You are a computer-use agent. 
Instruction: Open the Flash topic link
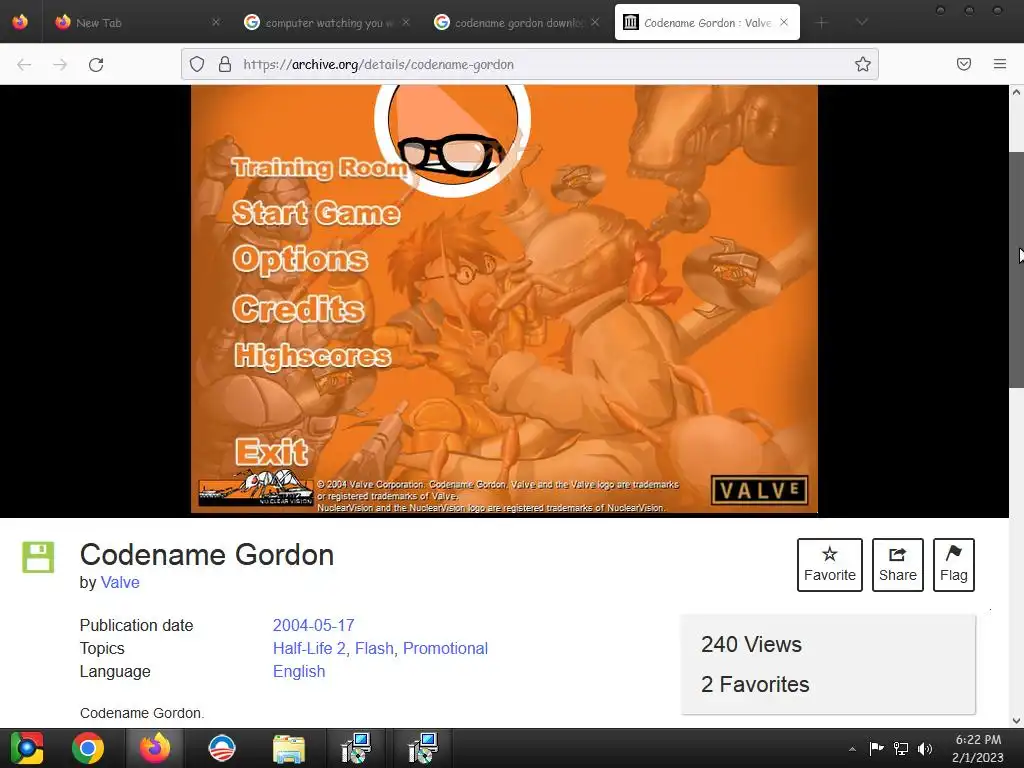374,648
